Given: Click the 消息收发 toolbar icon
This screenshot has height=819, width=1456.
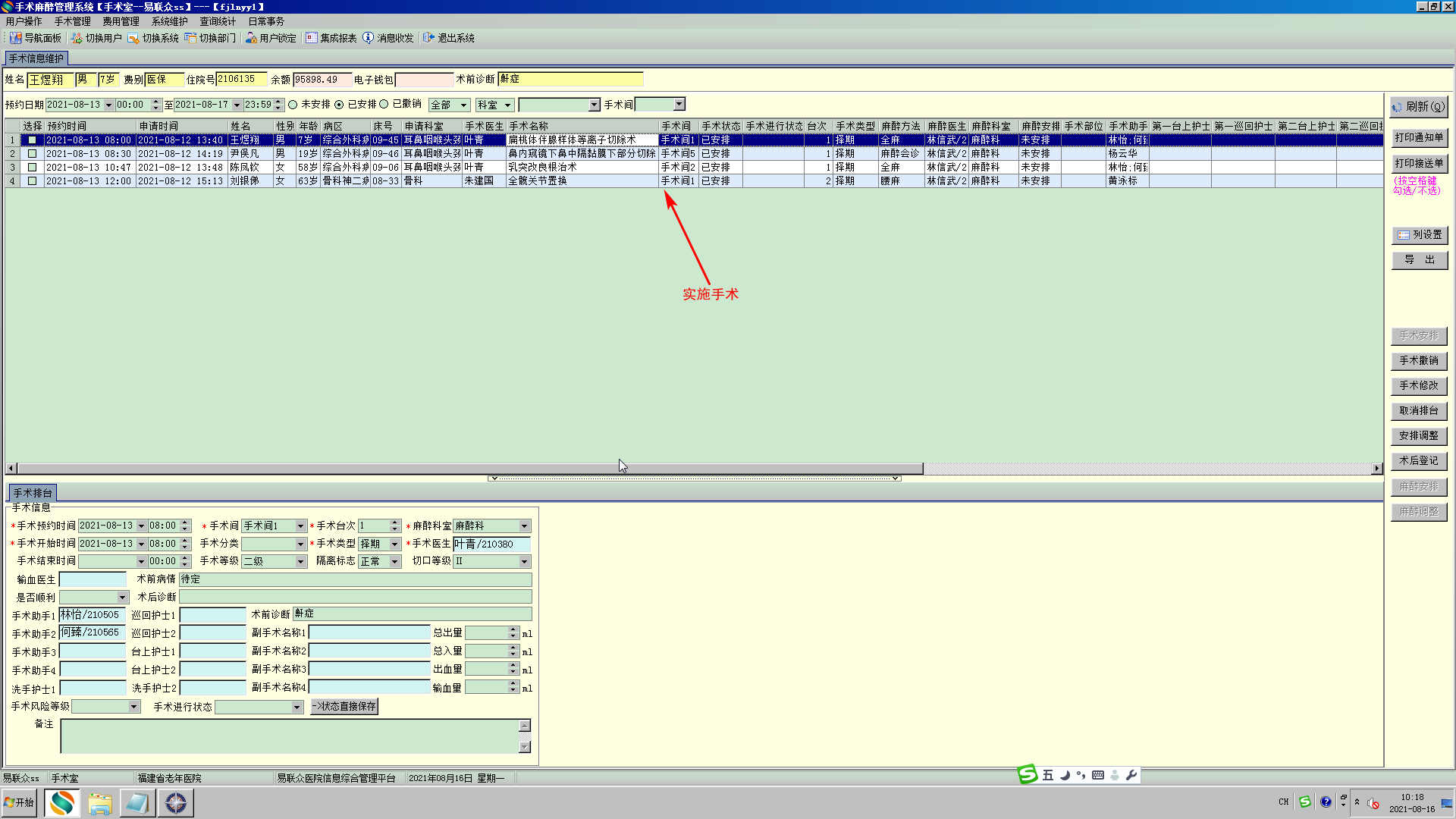Looking at the screenshot, I should [x=369, y=38].
